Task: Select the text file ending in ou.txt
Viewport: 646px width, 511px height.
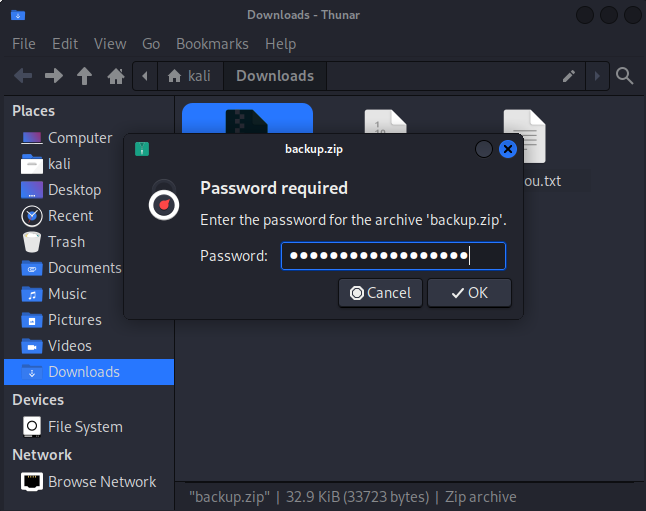Action: [x=524, y=136]
